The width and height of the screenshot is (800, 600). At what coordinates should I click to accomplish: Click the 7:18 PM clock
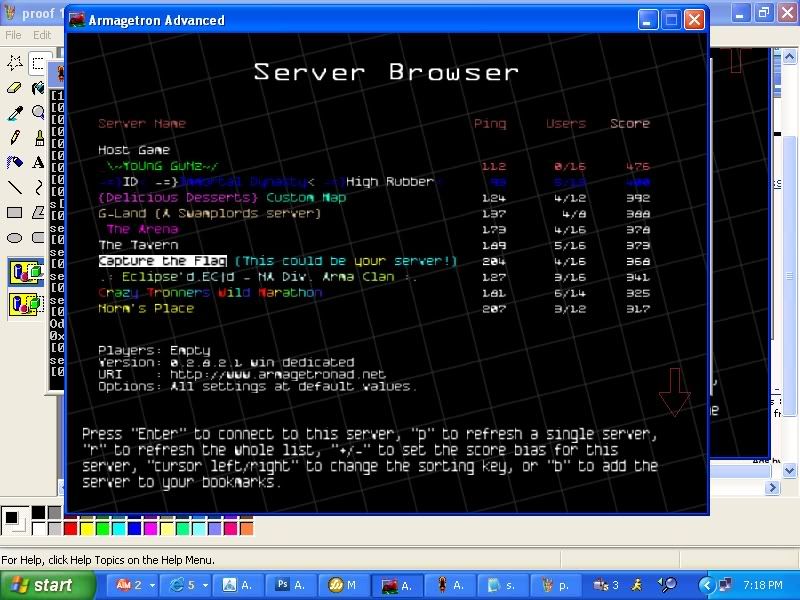point(763,585)
